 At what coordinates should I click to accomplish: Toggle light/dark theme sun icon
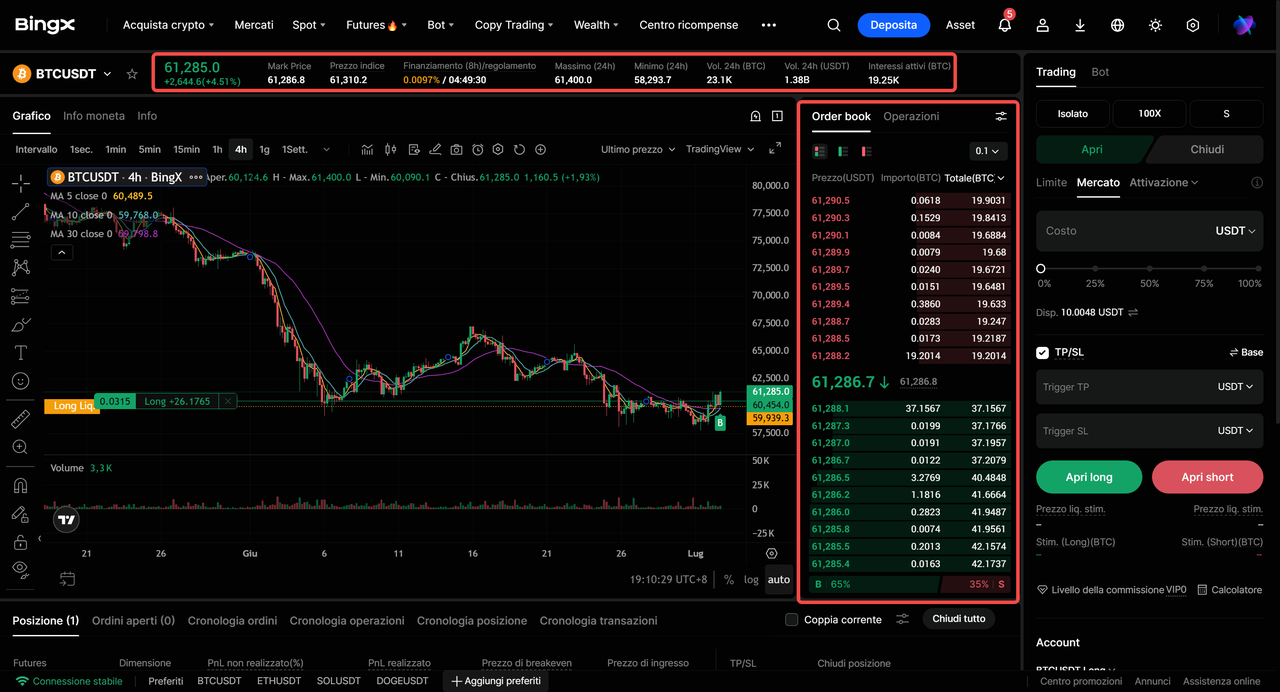point(1155,25)
